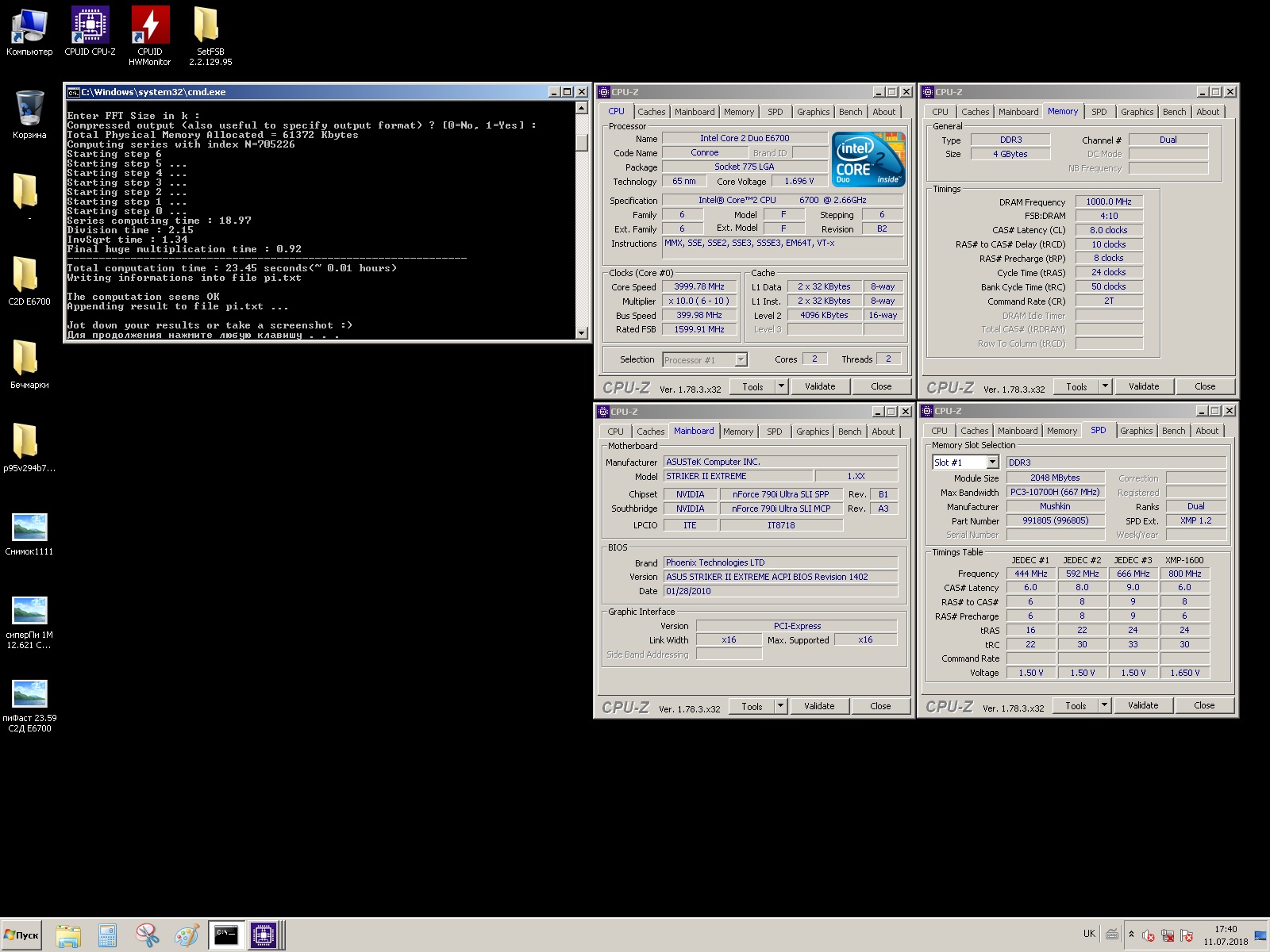
Task: Click Close in Mainboard window
Action: pyautogui.click(x=880, y=706)
